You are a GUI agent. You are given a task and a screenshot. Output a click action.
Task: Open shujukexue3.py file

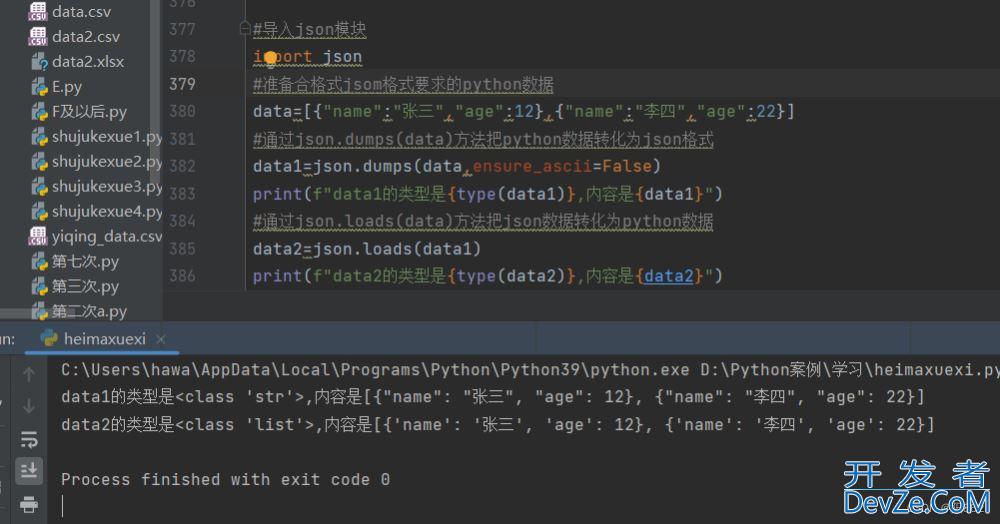[x=107, y=186]
